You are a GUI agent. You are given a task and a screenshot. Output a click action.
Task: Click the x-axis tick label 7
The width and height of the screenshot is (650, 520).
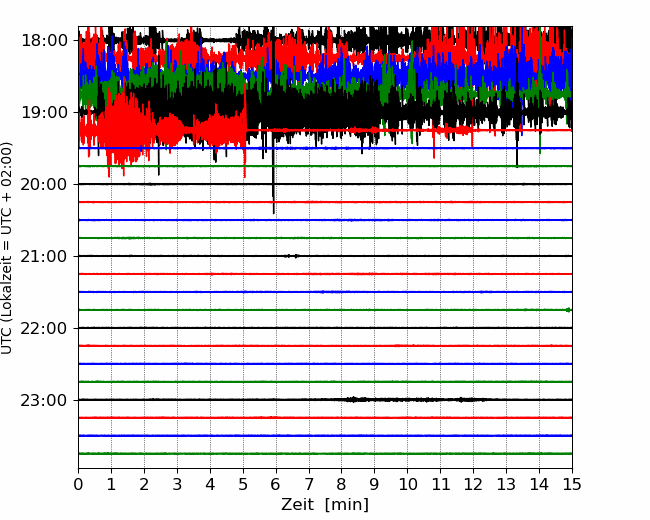pyautogui.click(x=309, y=484)
